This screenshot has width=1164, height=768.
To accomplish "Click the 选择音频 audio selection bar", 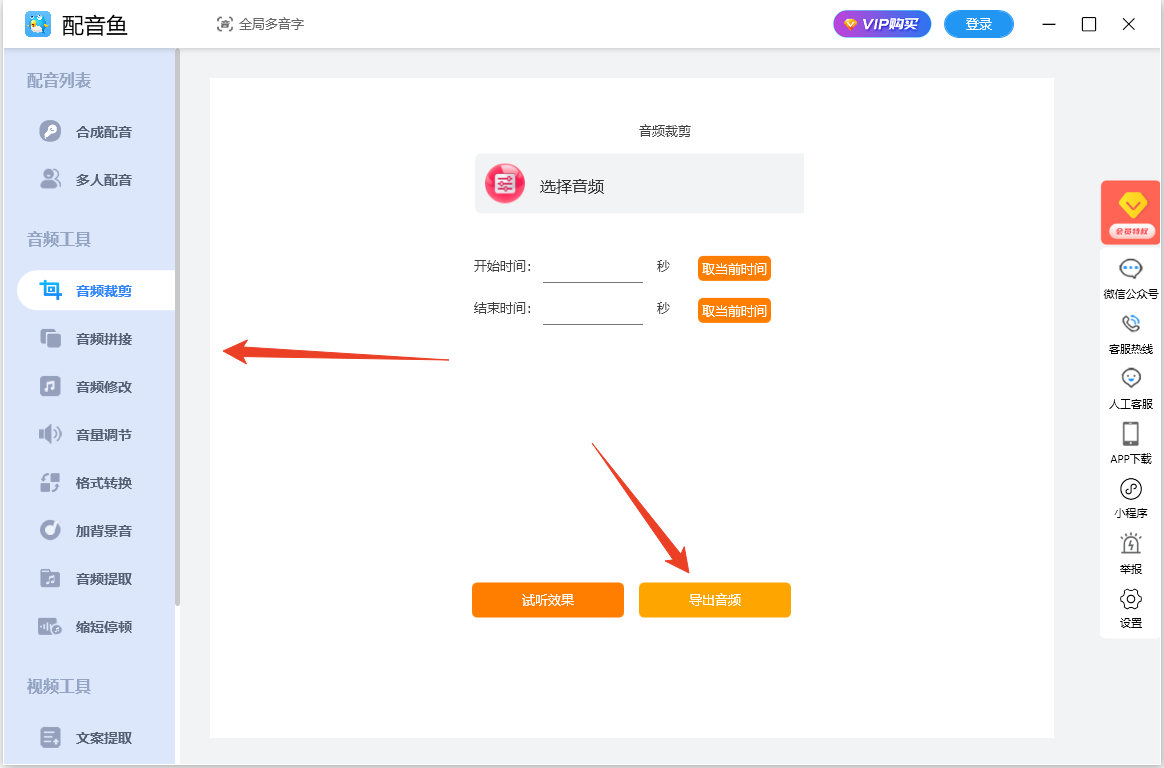I will click(x=639, y=183).
